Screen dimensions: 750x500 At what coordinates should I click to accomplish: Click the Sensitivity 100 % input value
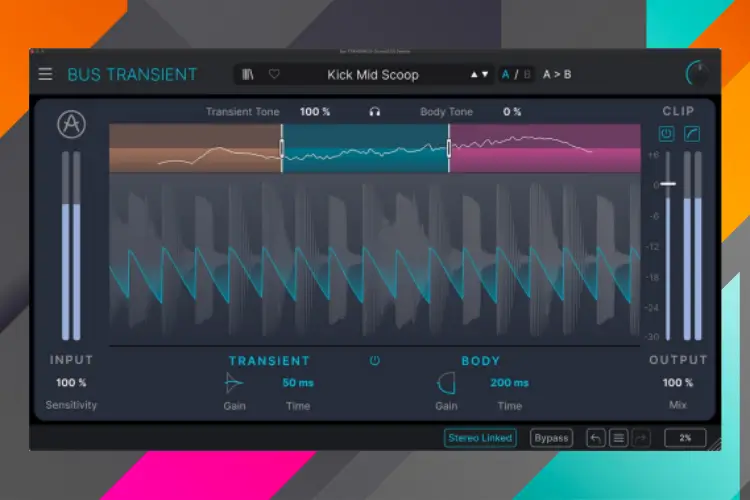tap(71, 382)
